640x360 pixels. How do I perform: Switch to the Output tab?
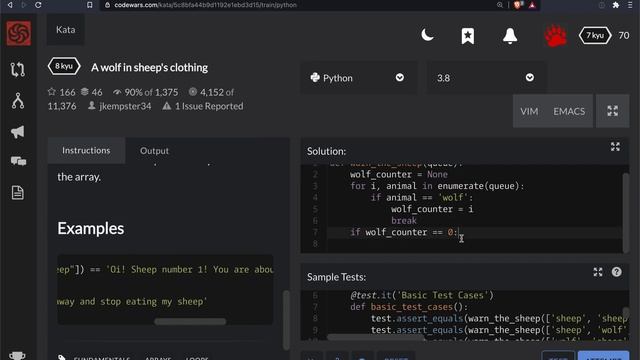tap(154, 151)
